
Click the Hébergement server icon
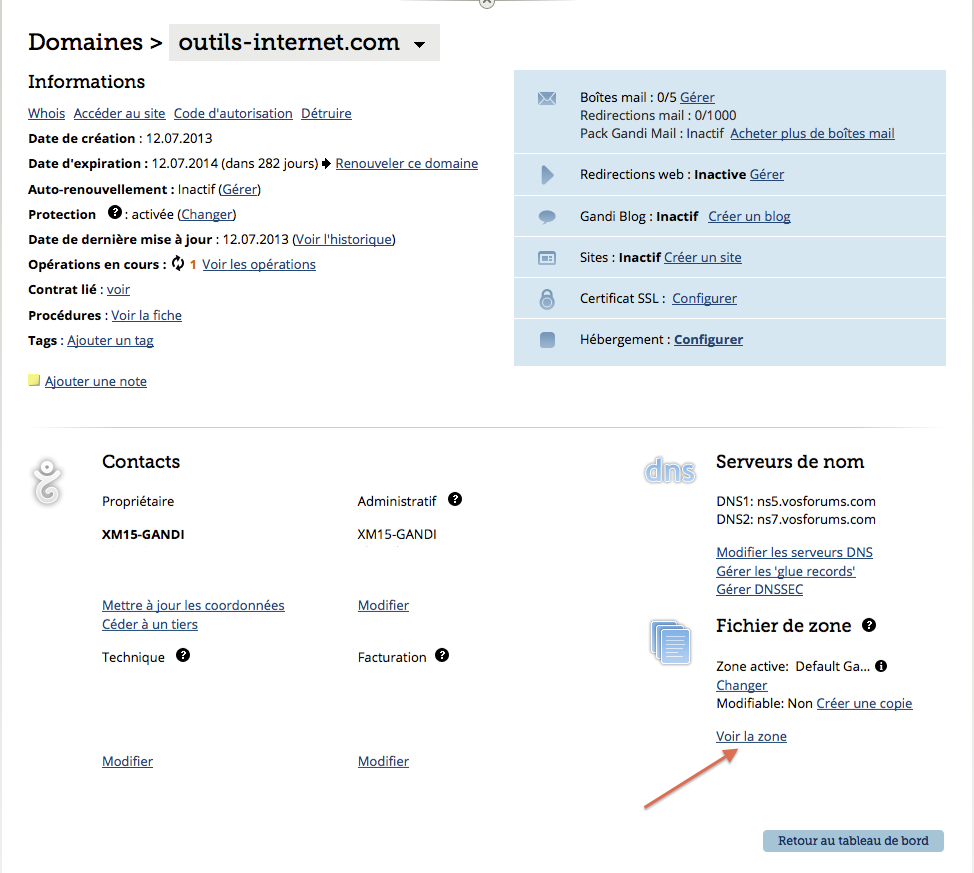547,340
